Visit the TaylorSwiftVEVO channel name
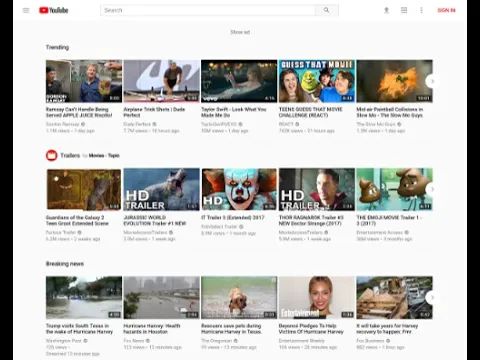This screenshot has width=480, height=360. tap(219, 124)
